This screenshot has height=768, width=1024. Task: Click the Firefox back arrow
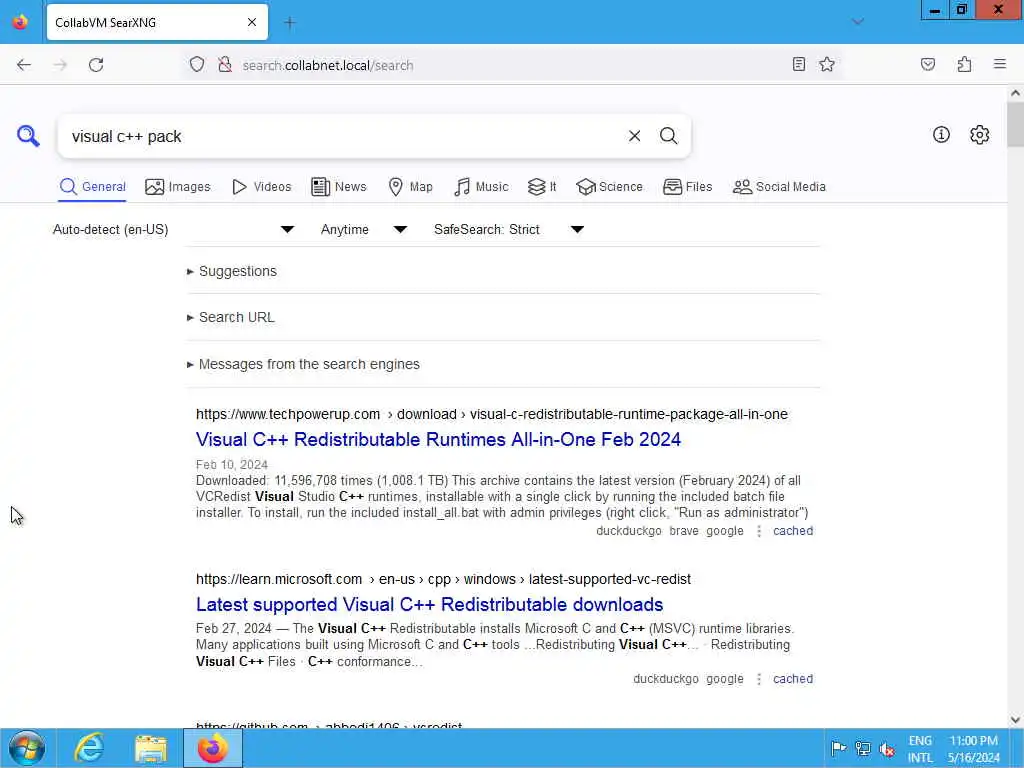24,65
